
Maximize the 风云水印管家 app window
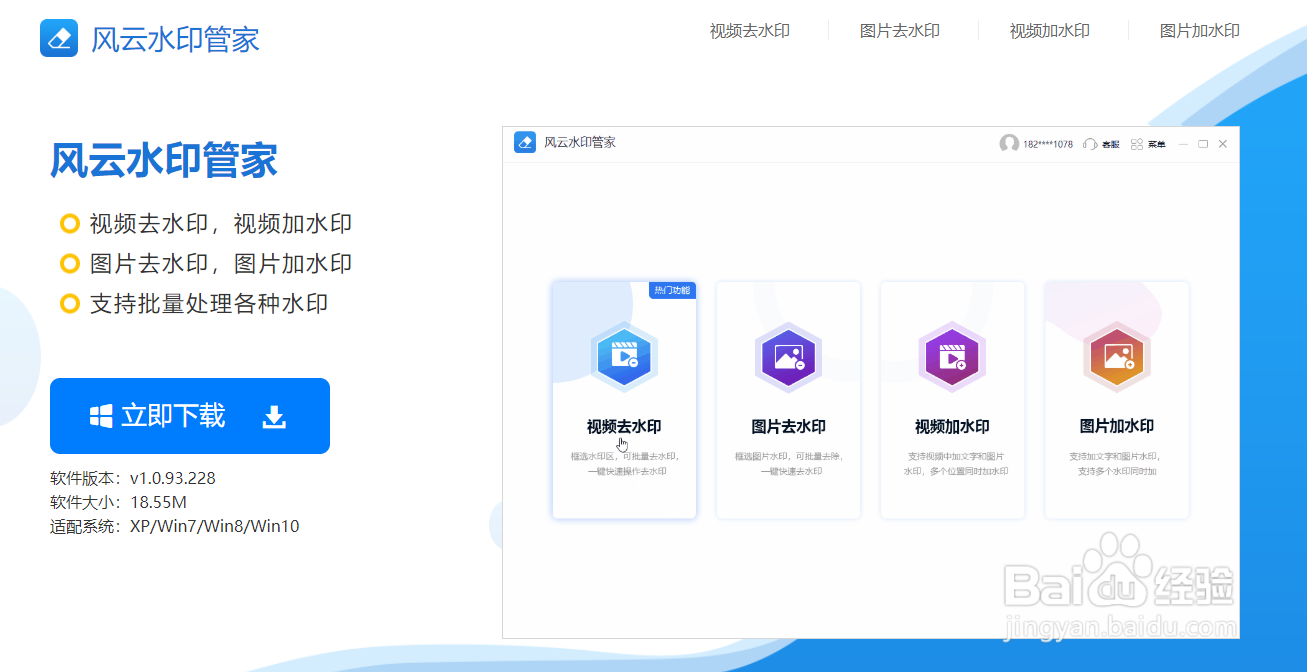pos(1203,144)
